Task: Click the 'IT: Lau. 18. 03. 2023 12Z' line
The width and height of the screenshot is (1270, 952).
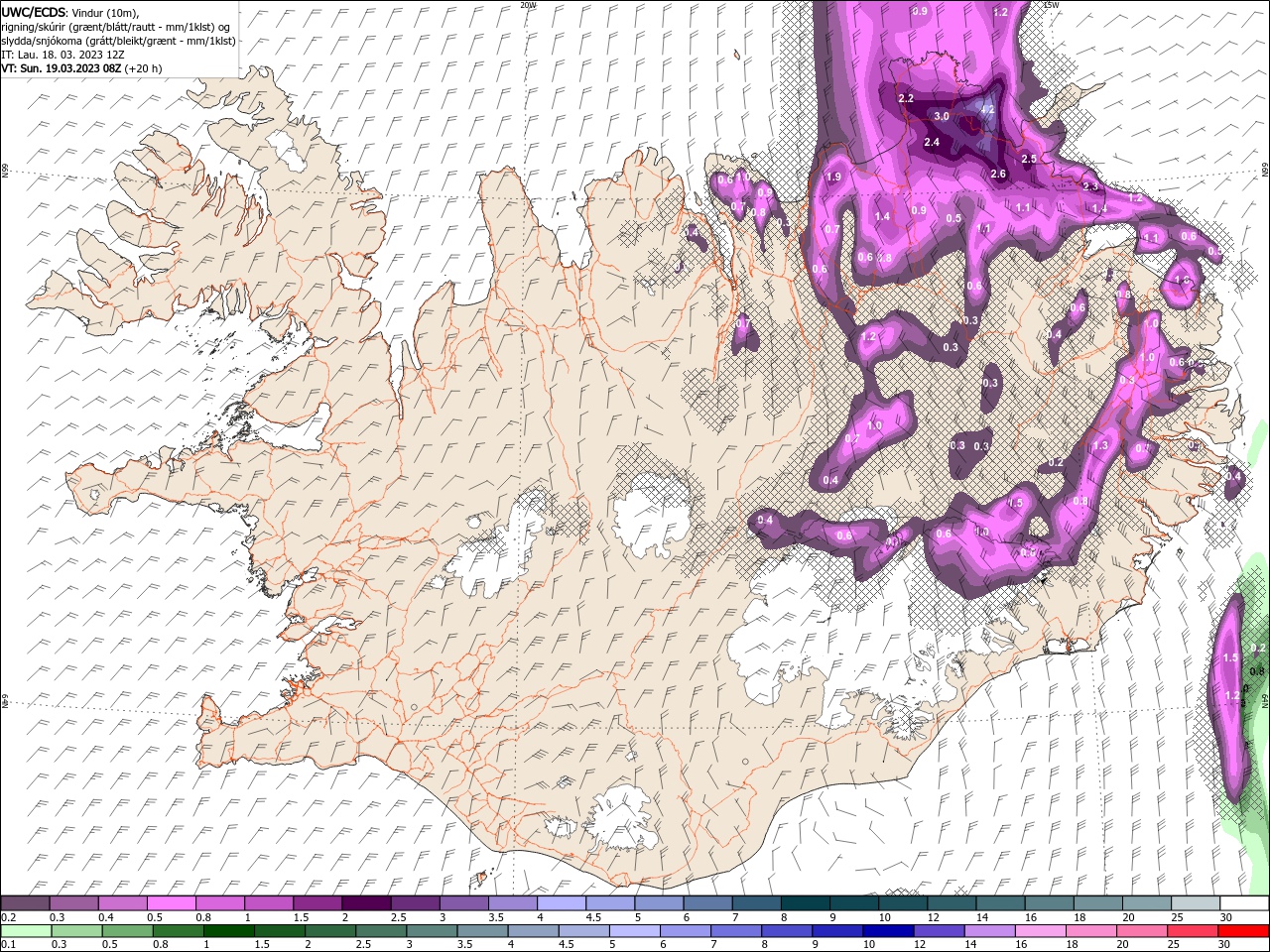Action: pos(64,54)
